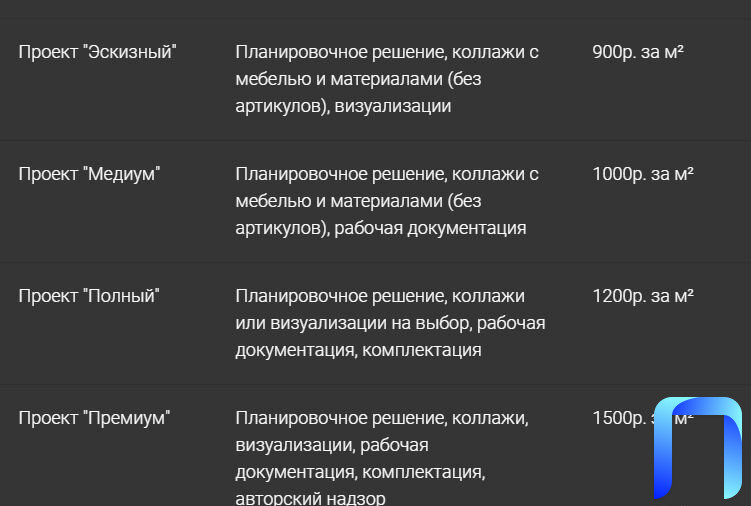The height and width of the screenshot is (506, 751).
Task: Click "рабочая документация" in Медиум description
Action: click(x=430, y=229)
